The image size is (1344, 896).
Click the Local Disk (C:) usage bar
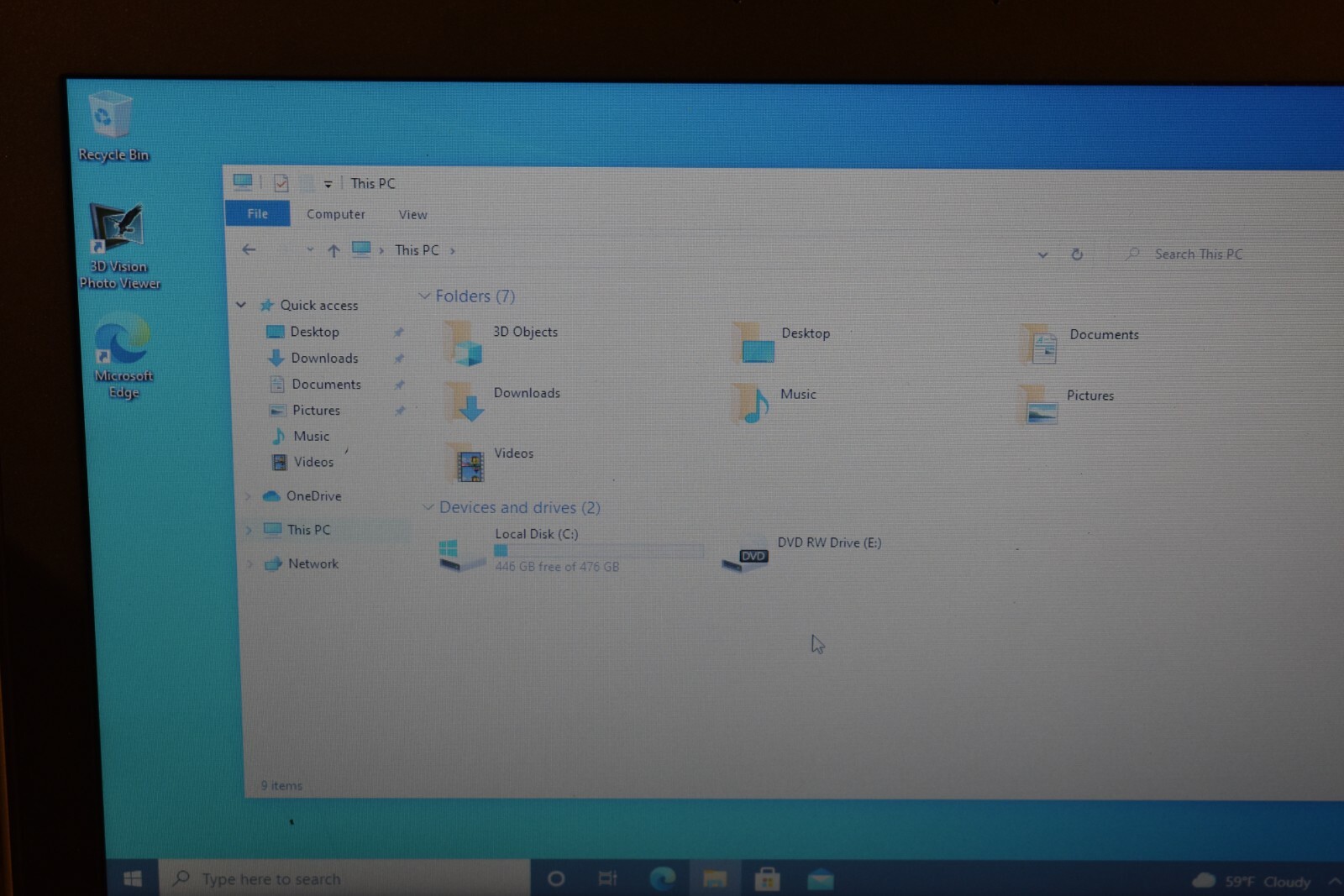[x=598, y=551]
